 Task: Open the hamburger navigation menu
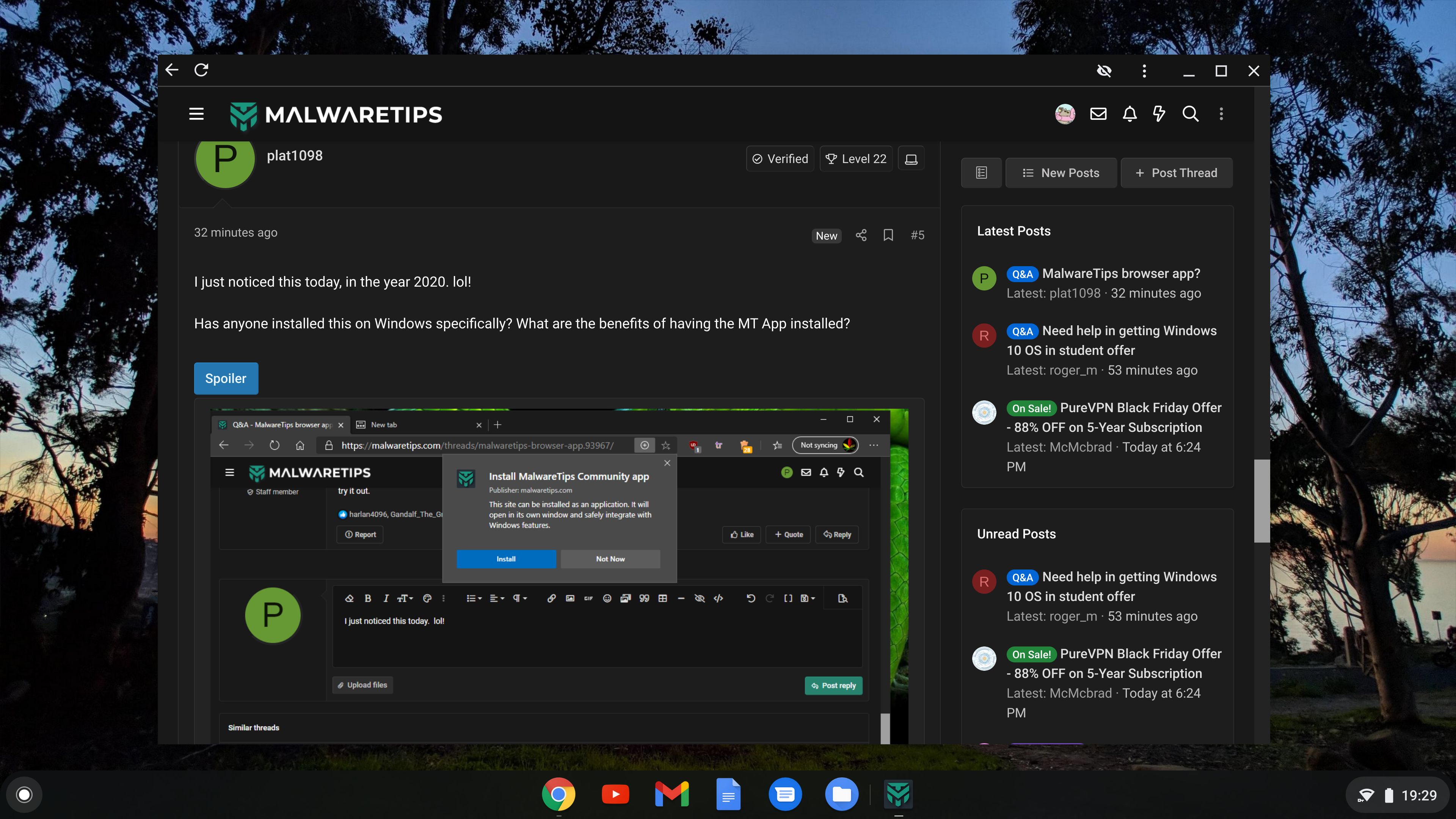tap(196, 114)
